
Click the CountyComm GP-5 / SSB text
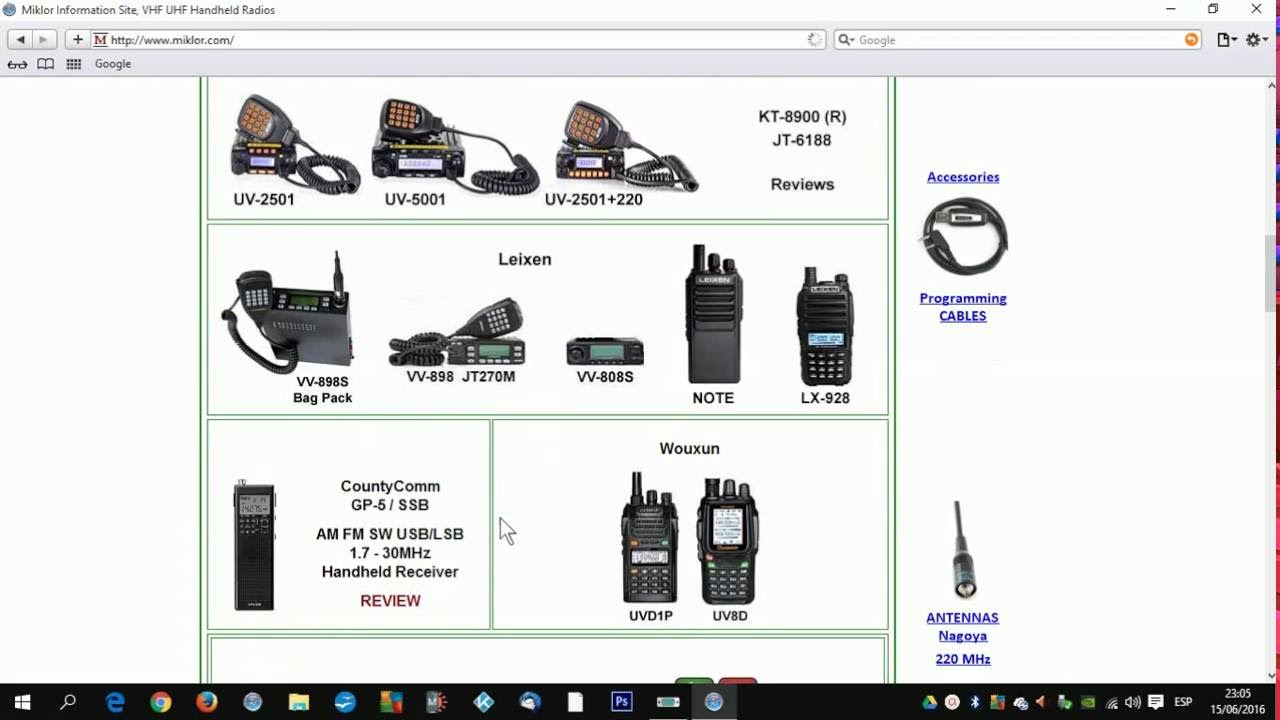pyautogui.click(x=390, y=495)
